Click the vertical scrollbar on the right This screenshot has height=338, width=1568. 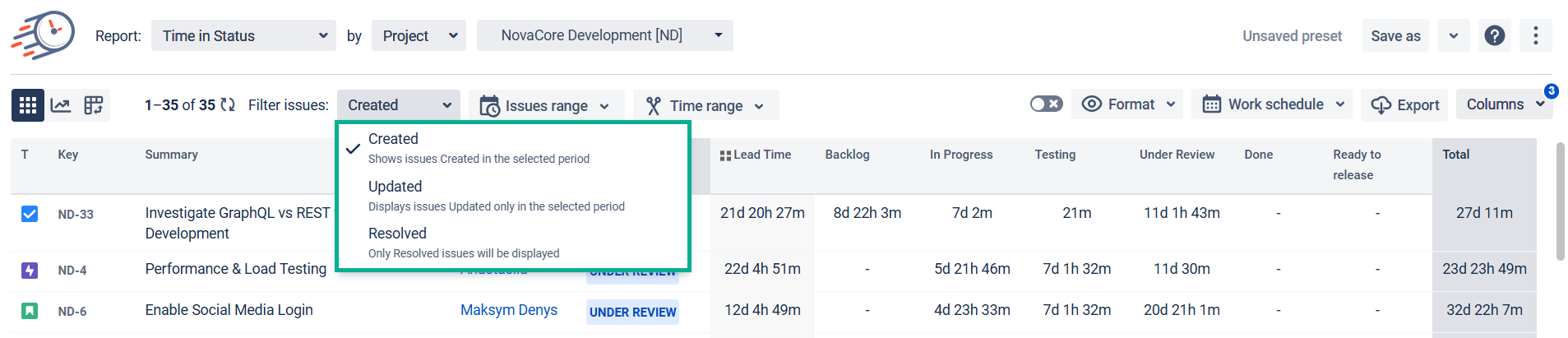tap(1560, 201)
